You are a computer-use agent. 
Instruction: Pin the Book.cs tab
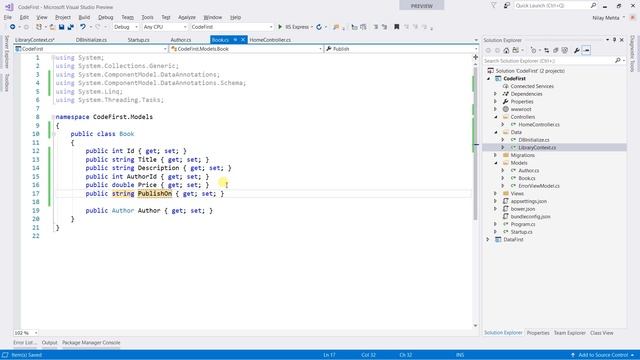click(235, 40)
